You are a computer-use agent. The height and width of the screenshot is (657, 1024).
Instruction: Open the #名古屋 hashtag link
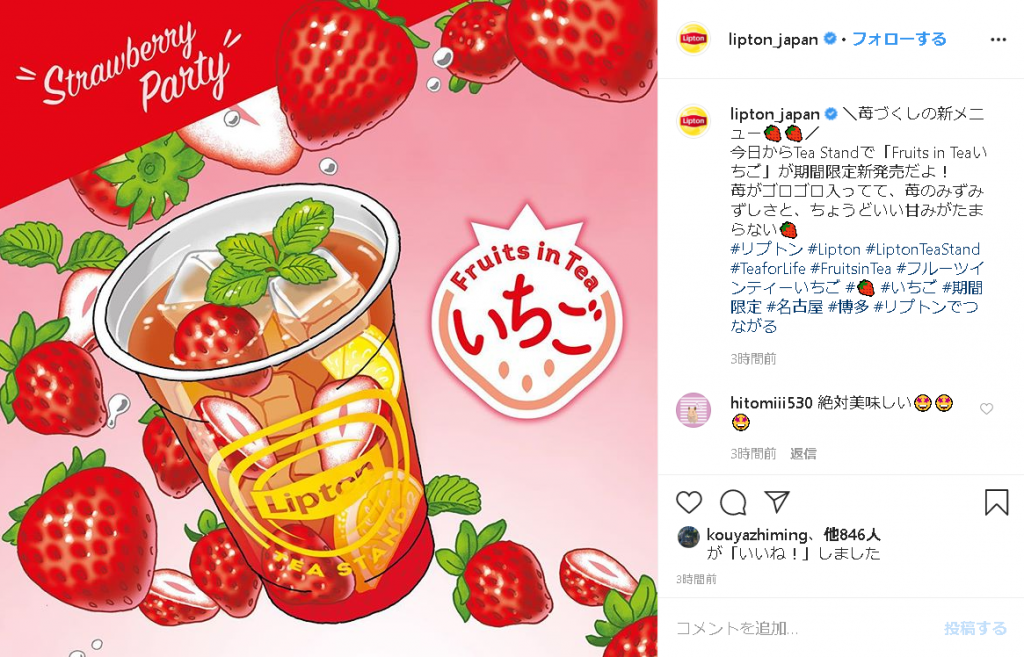[794, 306]
